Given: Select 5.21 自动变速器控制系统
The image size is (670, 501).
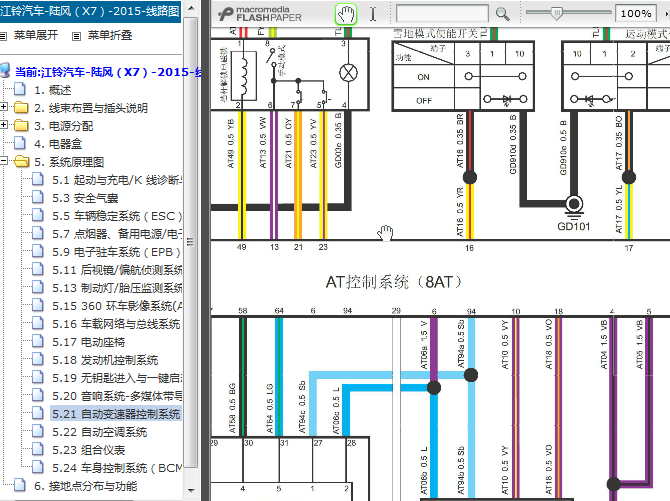Looking at the screenshot, I should point(116,414).
